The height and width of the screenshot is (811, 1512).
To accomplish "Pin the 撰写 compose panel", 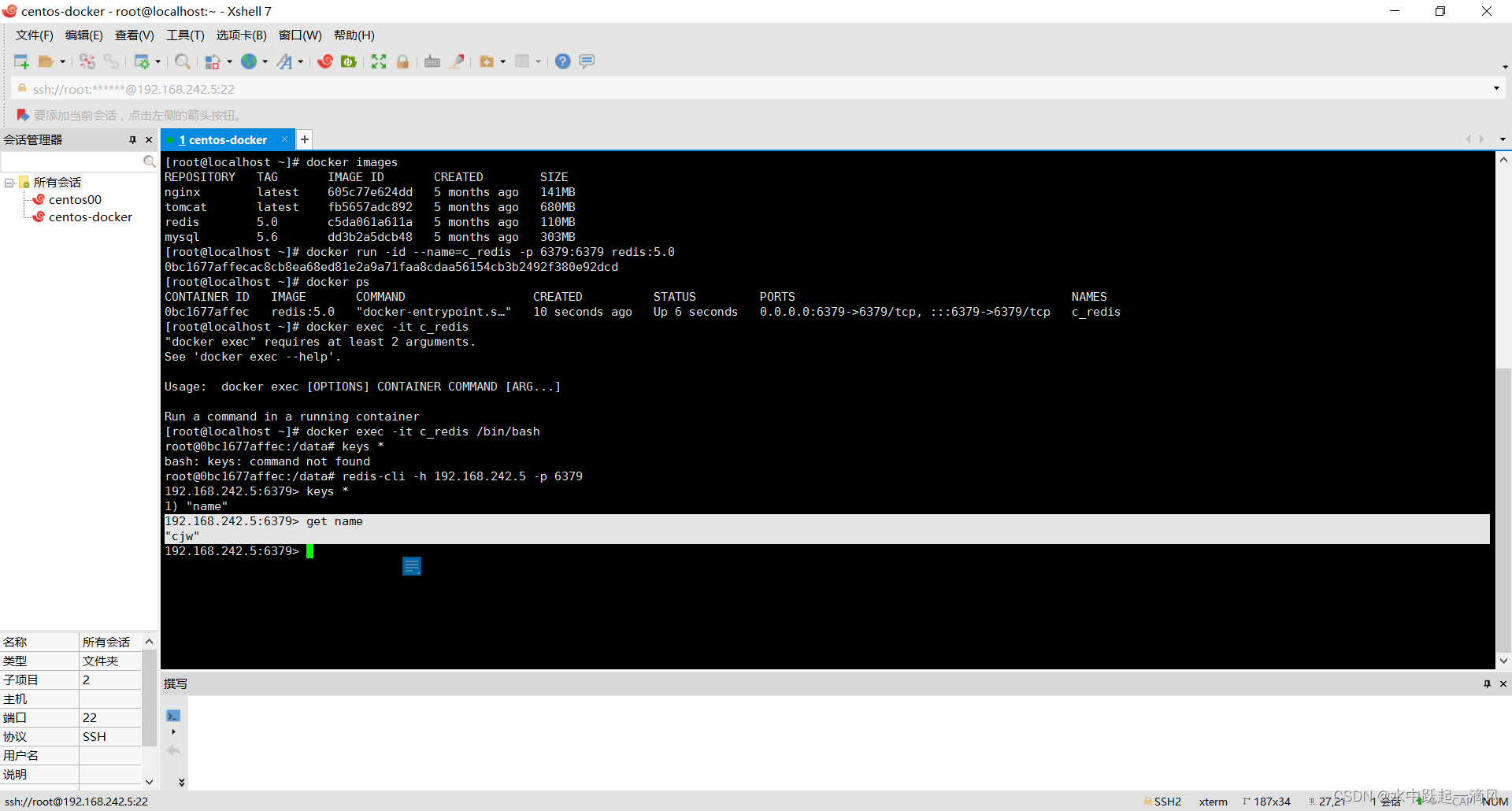I will pyautogui.click(x=1487, y=683).
